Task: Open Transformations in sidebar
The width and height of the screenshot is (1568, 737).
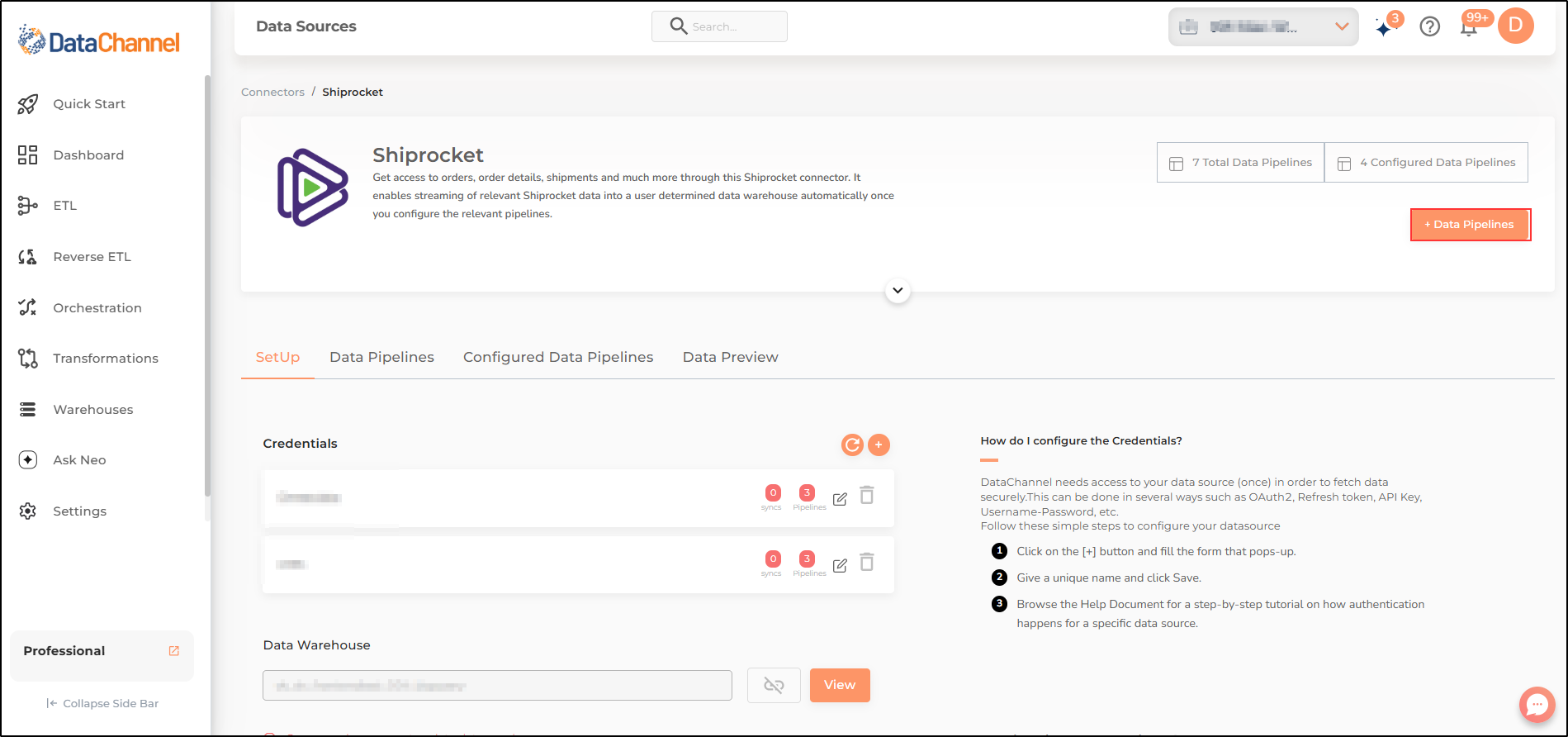Action: [x=106, y=359]
